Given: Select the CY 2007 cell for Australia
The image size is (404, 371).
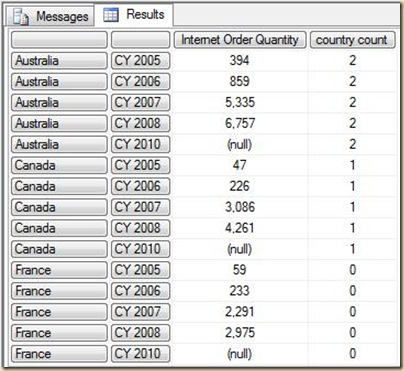Looking at the screenshot, I should pyautogui.click(x=141, y=103).
